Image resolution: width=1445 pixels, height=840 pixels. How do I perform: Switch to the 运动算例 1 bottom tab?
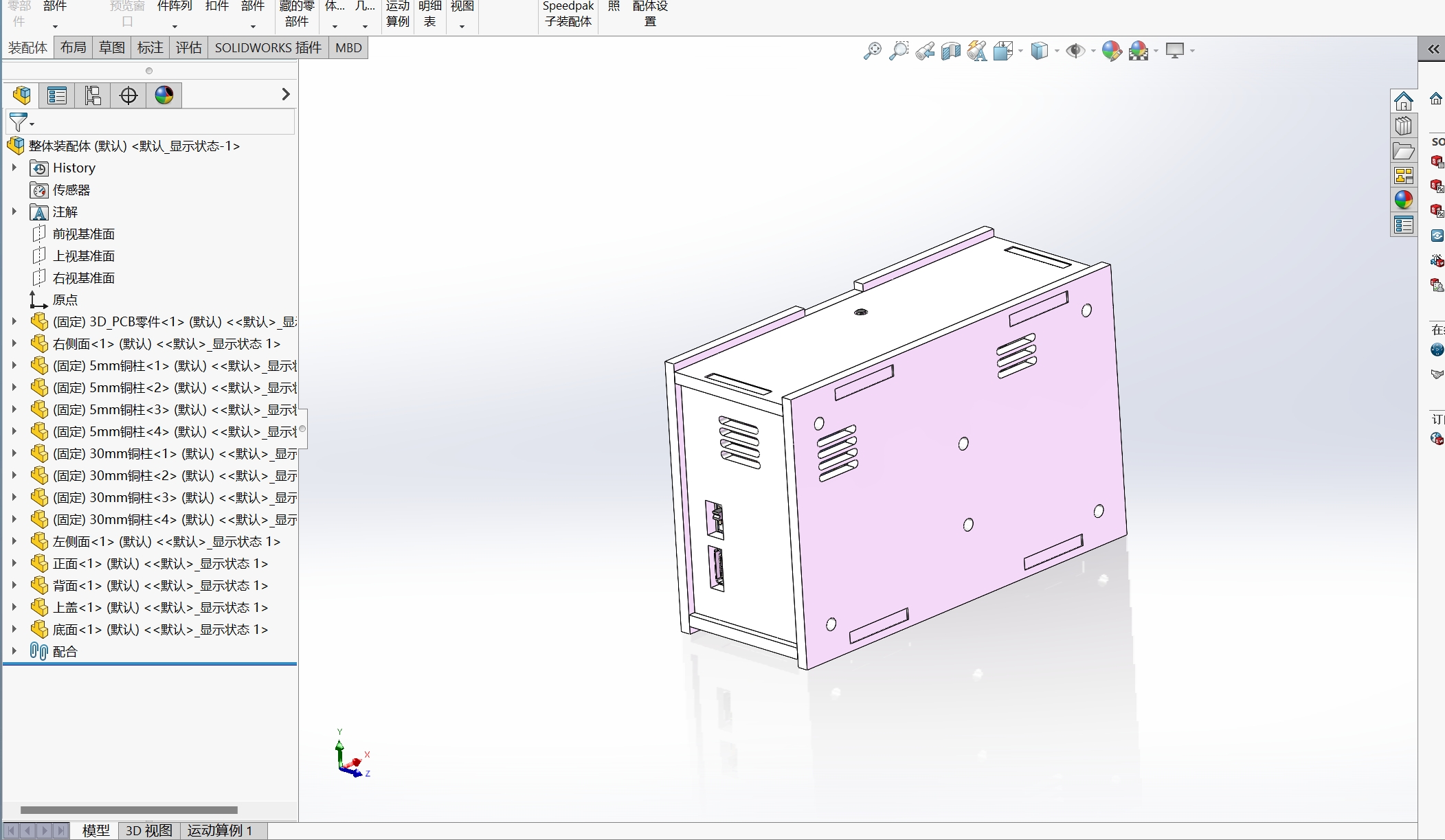[x=219, y=830]
